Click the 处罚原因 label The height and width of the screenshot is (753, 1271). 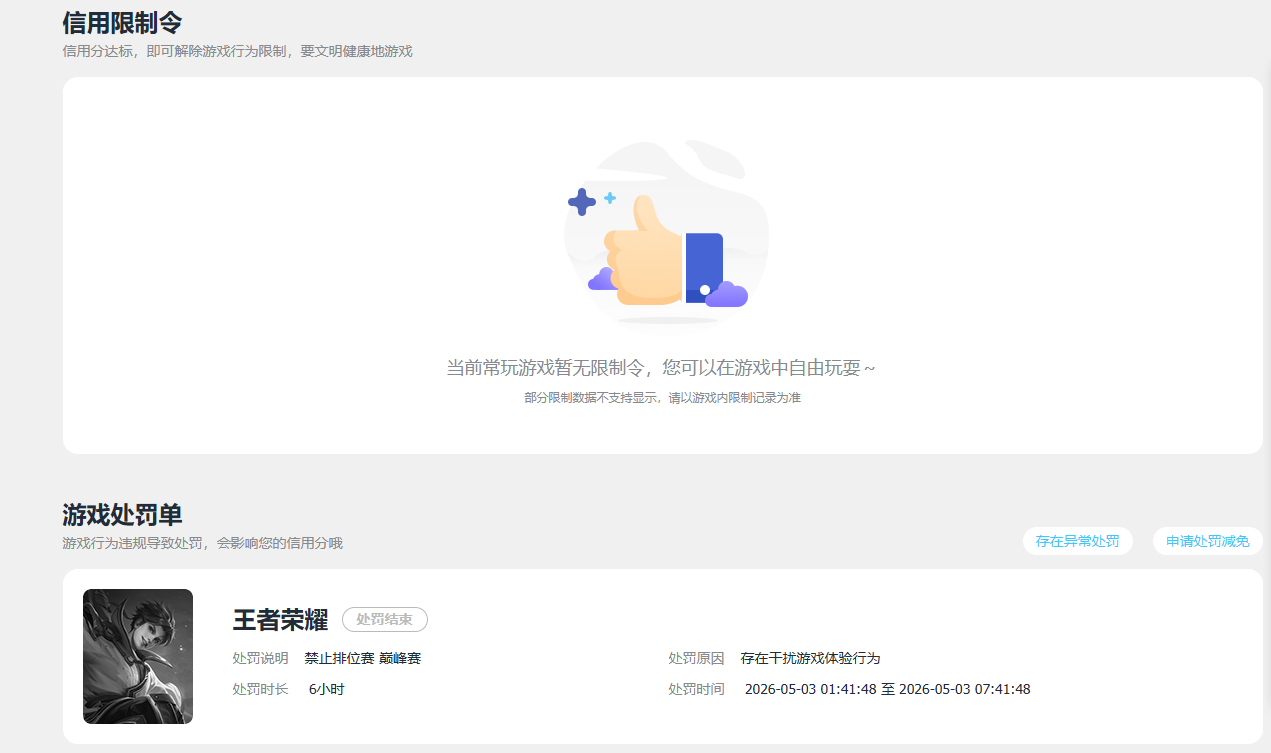click(696, 658)
